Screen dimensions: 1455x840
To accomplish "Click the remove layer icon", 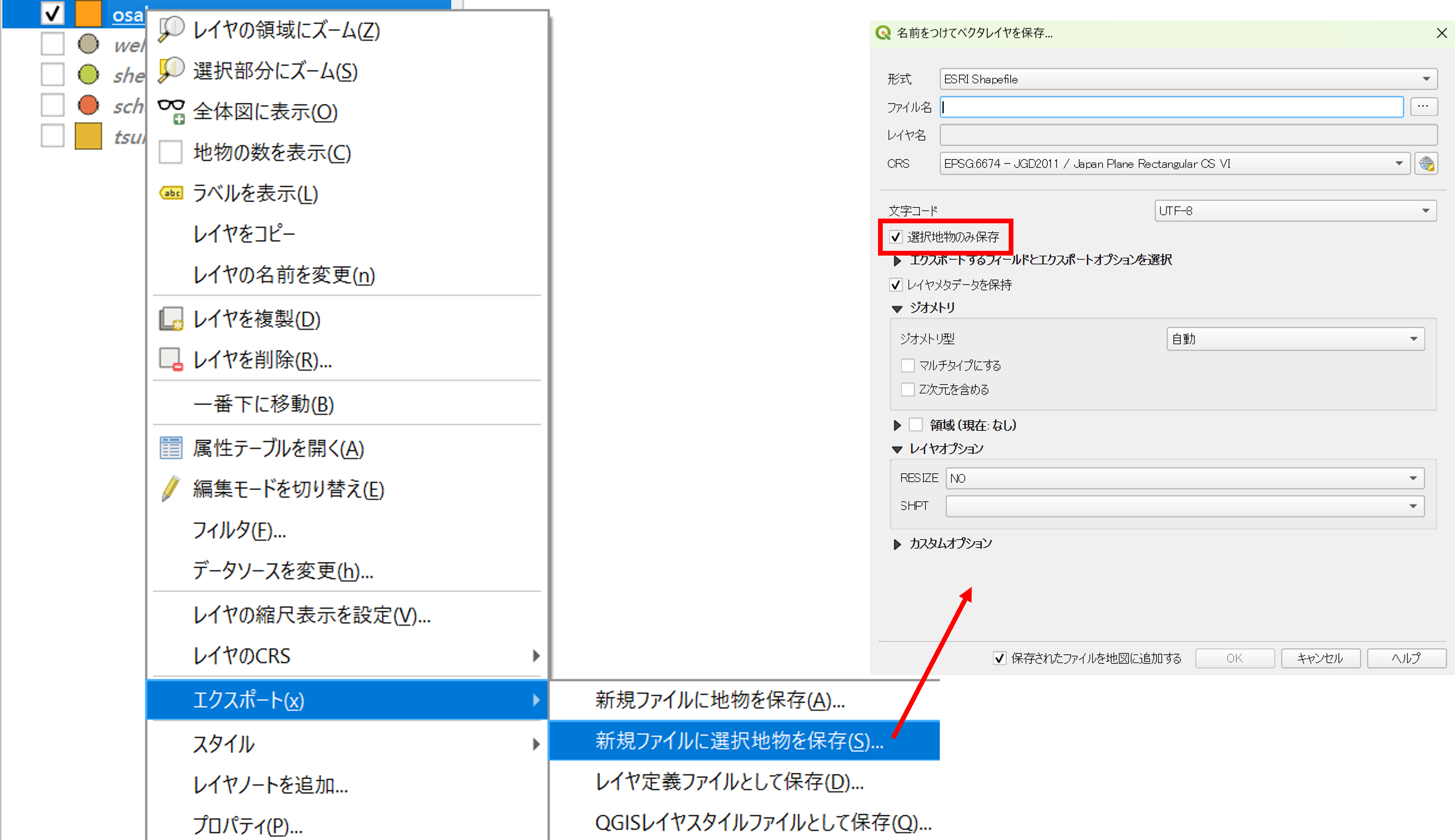I will (x=171, y=359).
